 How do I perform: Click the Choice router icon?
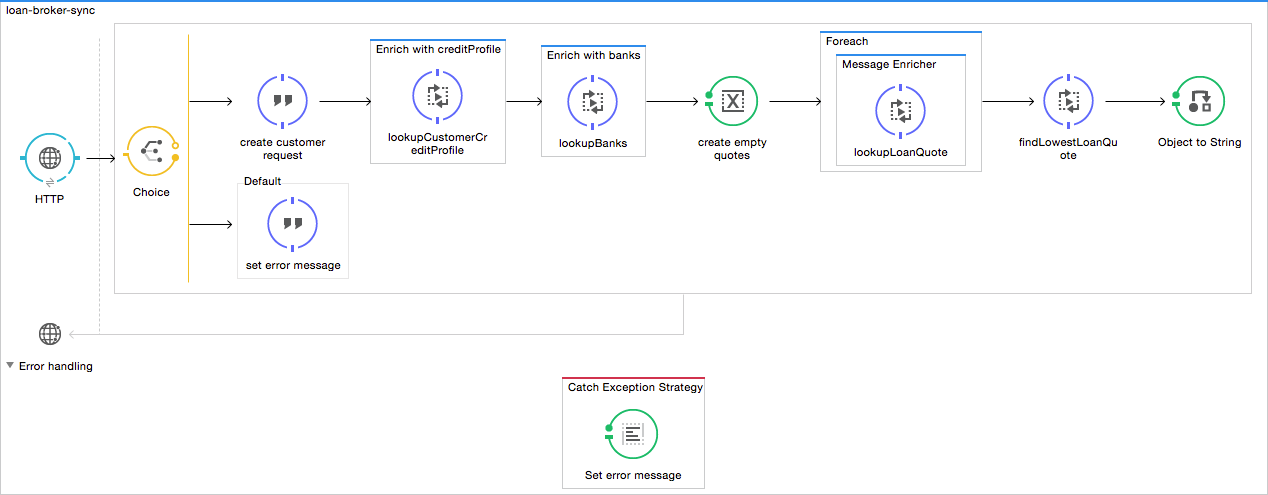(151, 151)
